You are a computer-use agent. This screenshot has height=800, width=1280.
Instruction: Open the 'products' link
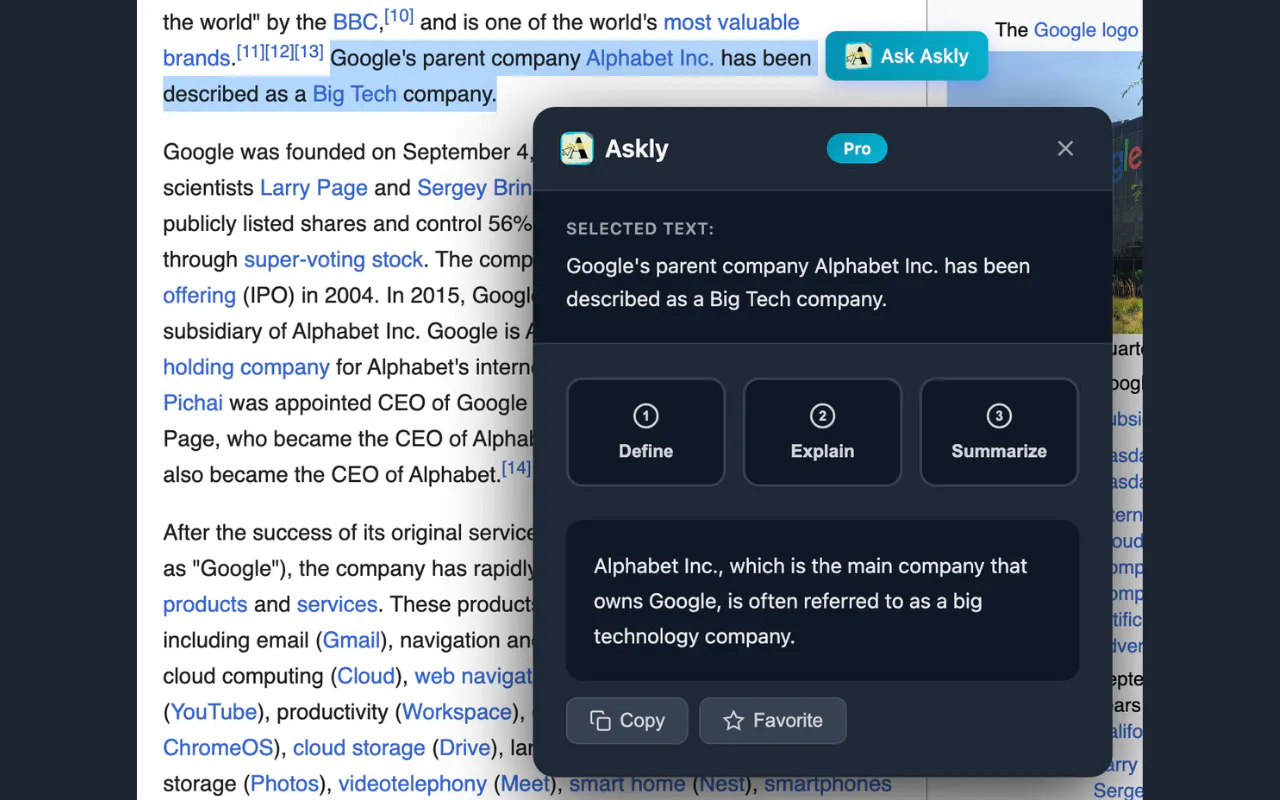tap(205, 605)
